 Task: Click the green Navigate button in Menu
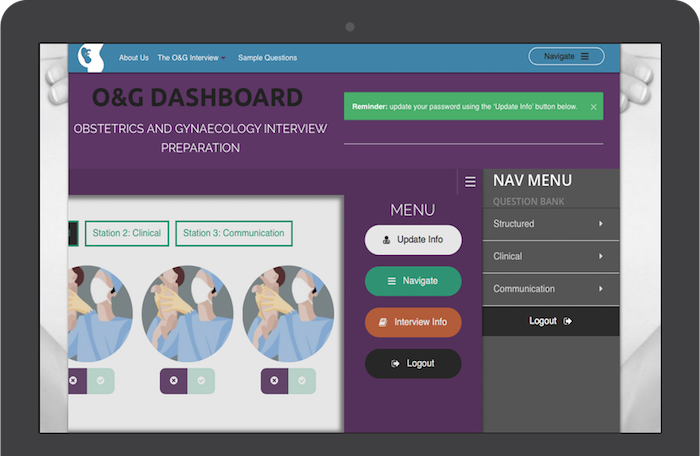point(413,281)
